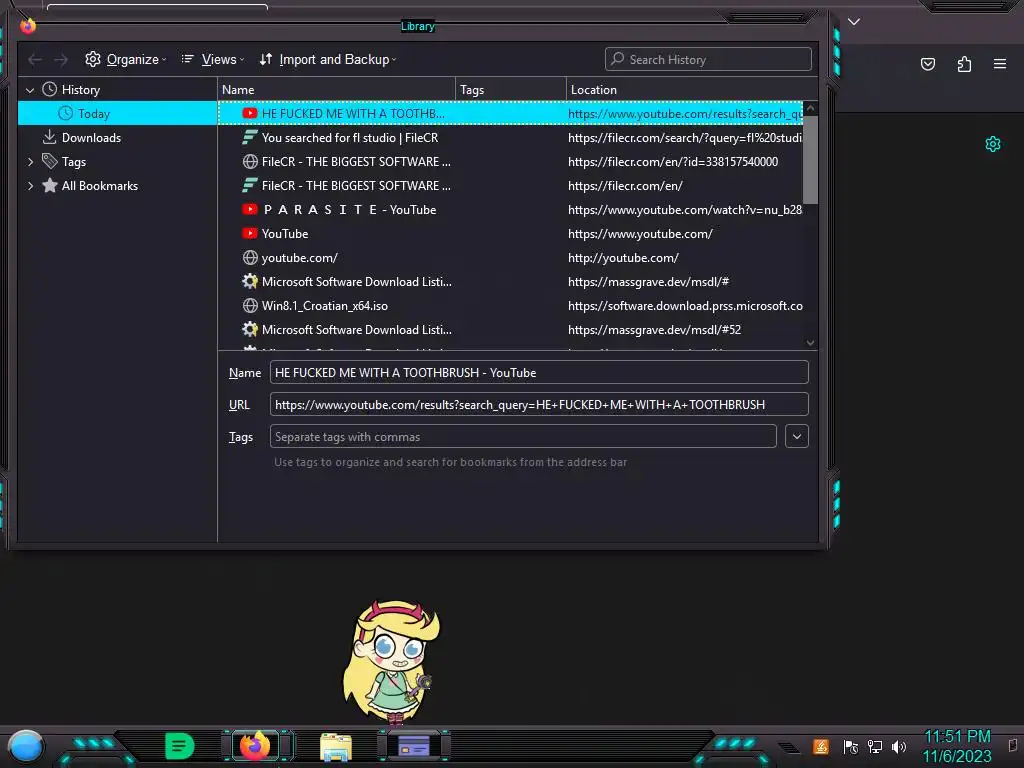Image resolution: width=1024 pixels, height=768 pixels.
Task: Click the https://filecr.com/en/ location cell
Action: (625, 186)
